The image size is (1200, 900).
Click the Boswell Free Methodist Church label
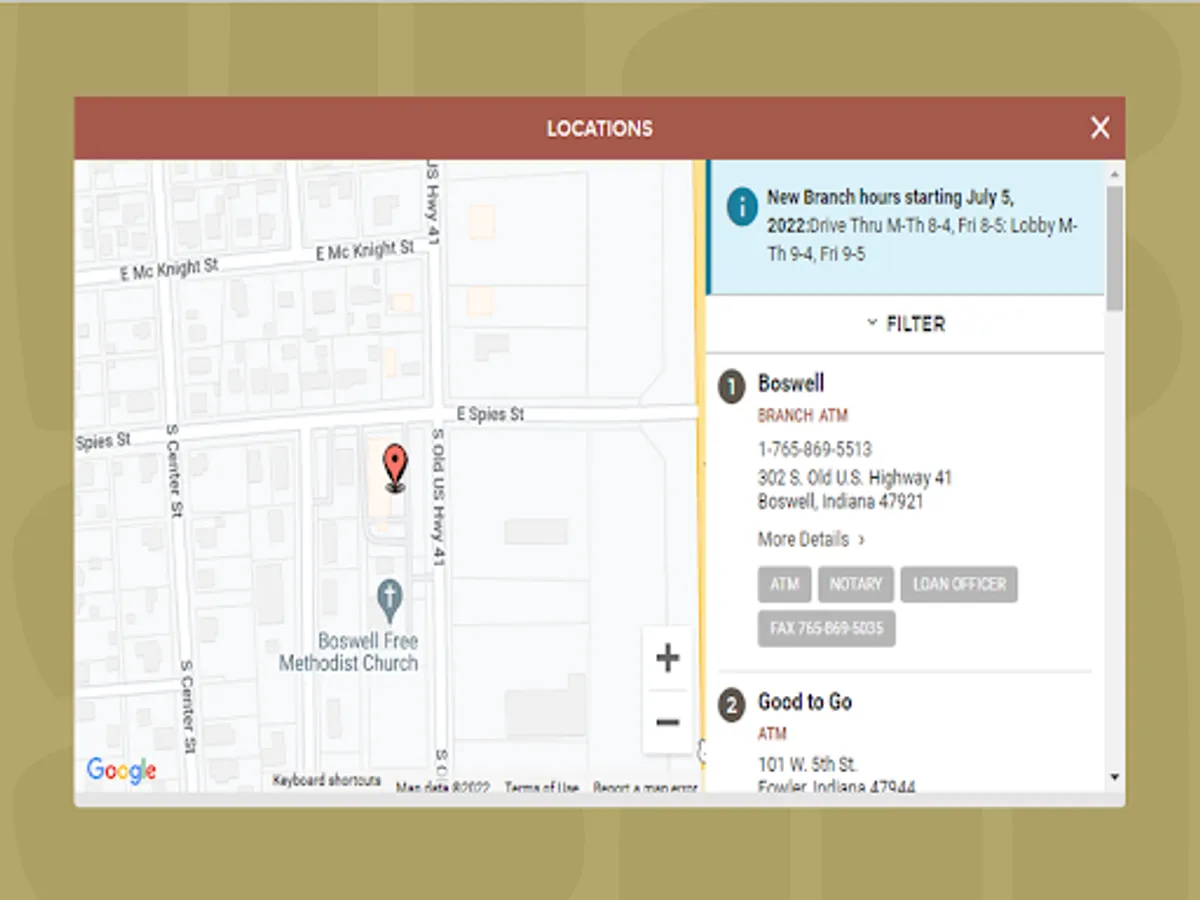pyautogui.click(x=348, y=651)
